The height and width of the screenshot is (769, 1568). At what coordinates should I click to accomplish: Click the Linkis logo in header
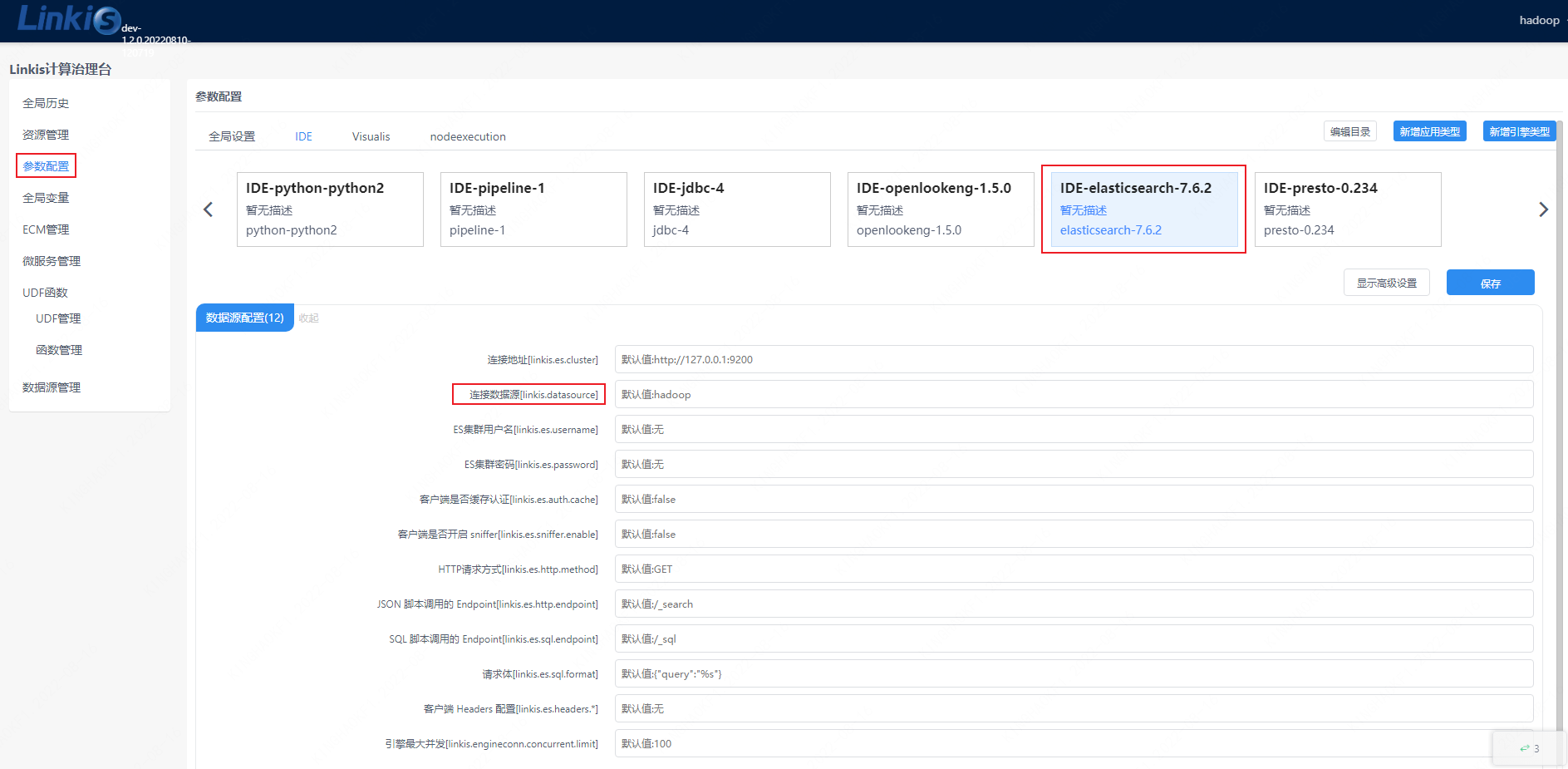click(69, 18)
